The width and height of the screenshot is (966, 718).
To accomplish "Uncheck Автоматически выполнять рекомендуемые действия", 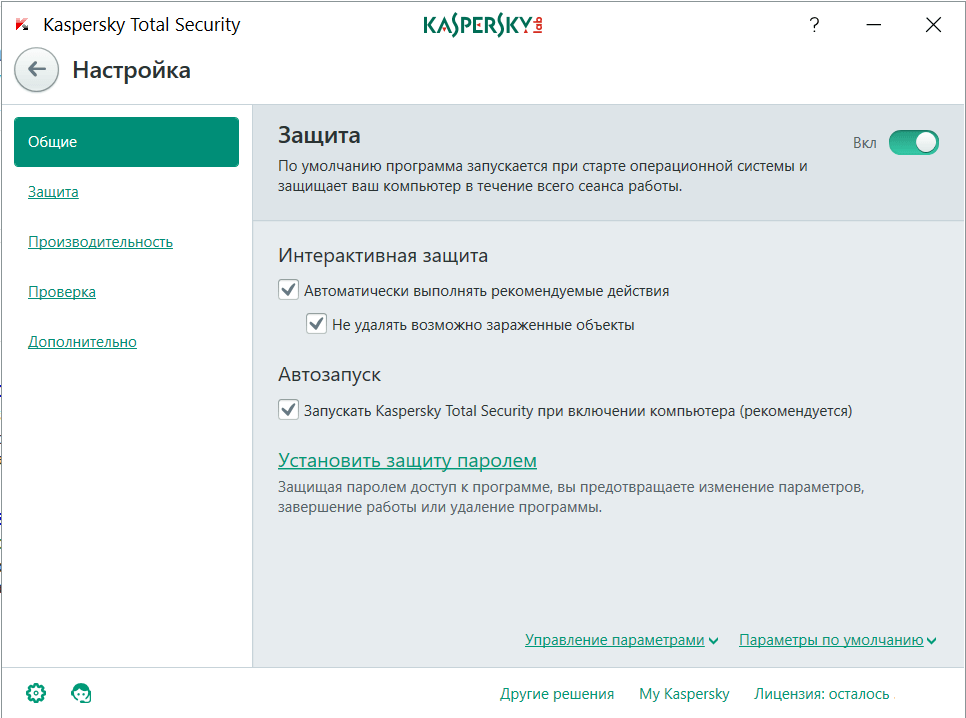I will pos(289,290).
